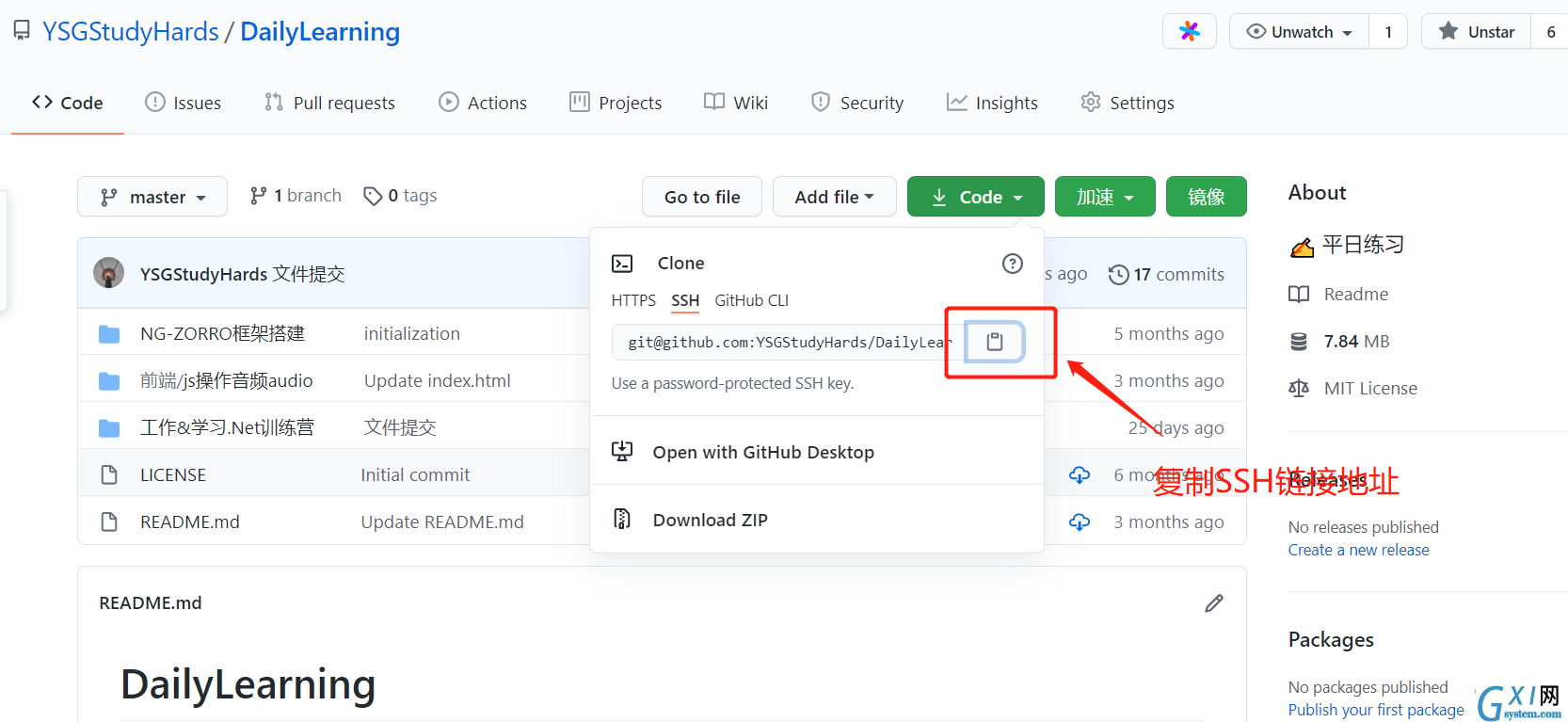Click the folder icon of NG-ZORRO框架搭建
Viewport: 1568px width, 722px height.
click(109, 334)
